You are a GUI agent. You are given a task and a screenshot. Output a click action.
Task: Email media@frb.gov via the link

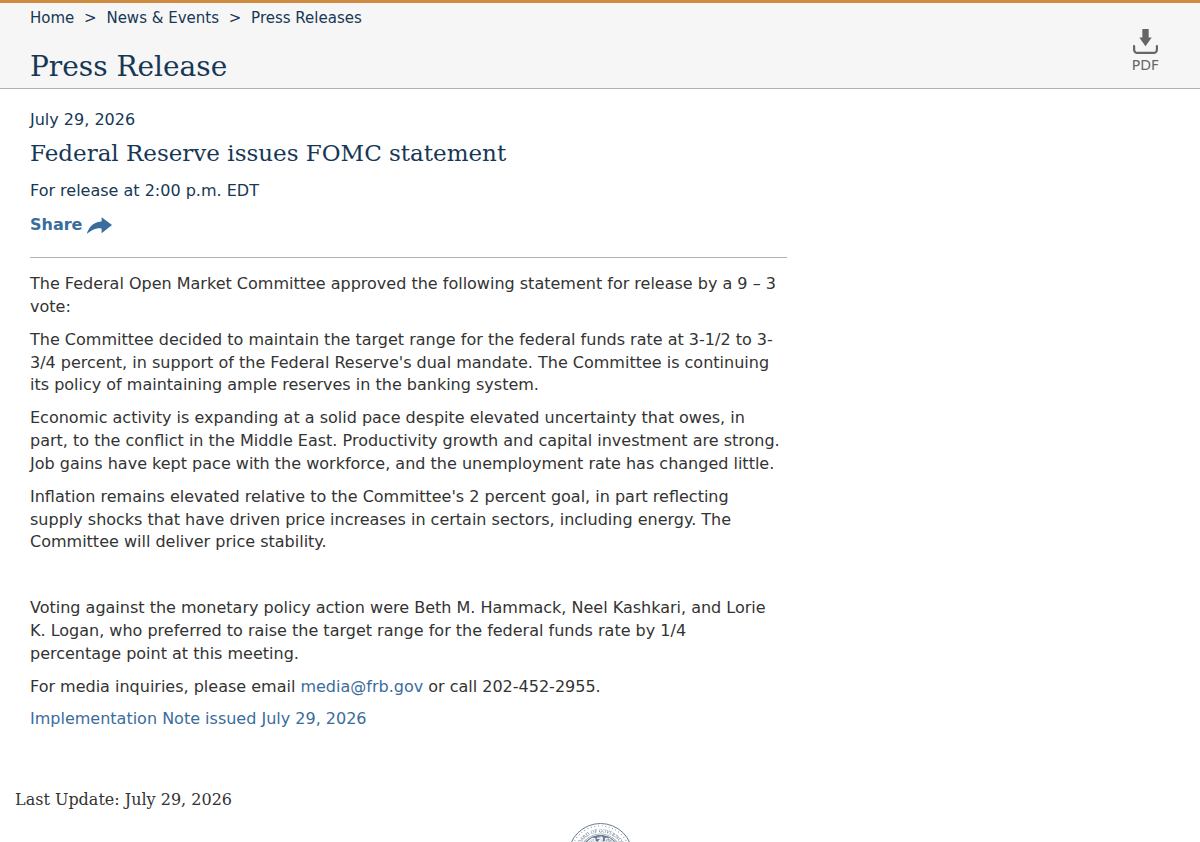coord(362,686)
